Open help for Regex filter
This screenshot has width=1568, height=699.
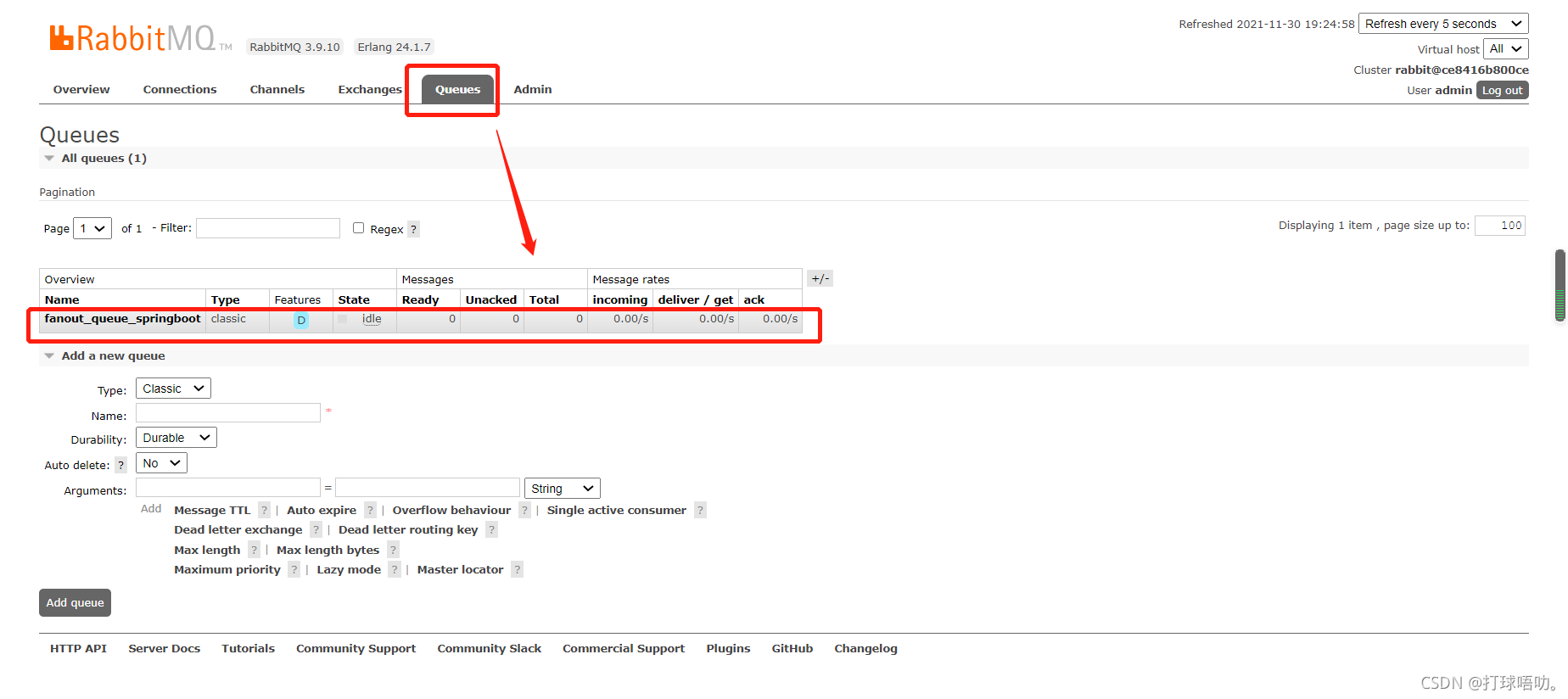[x=413, y=229]
